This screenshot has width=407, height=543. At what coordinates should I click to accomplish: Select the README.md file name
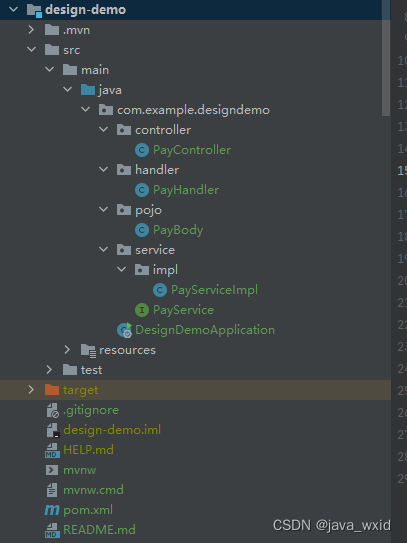(99, 530)
